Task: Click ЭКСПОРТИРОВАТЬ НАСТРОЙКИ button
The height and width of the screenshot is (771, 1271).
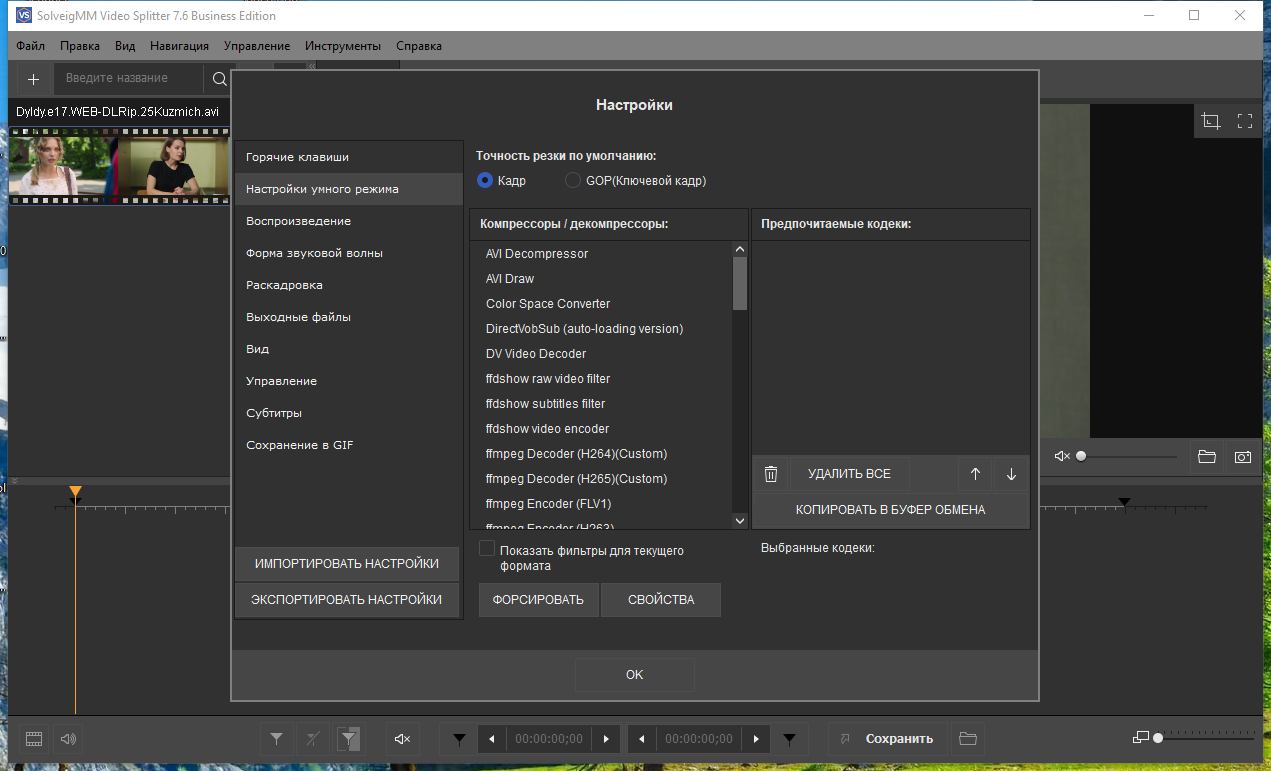Action: pyautogui.click(x=347, y=600)
